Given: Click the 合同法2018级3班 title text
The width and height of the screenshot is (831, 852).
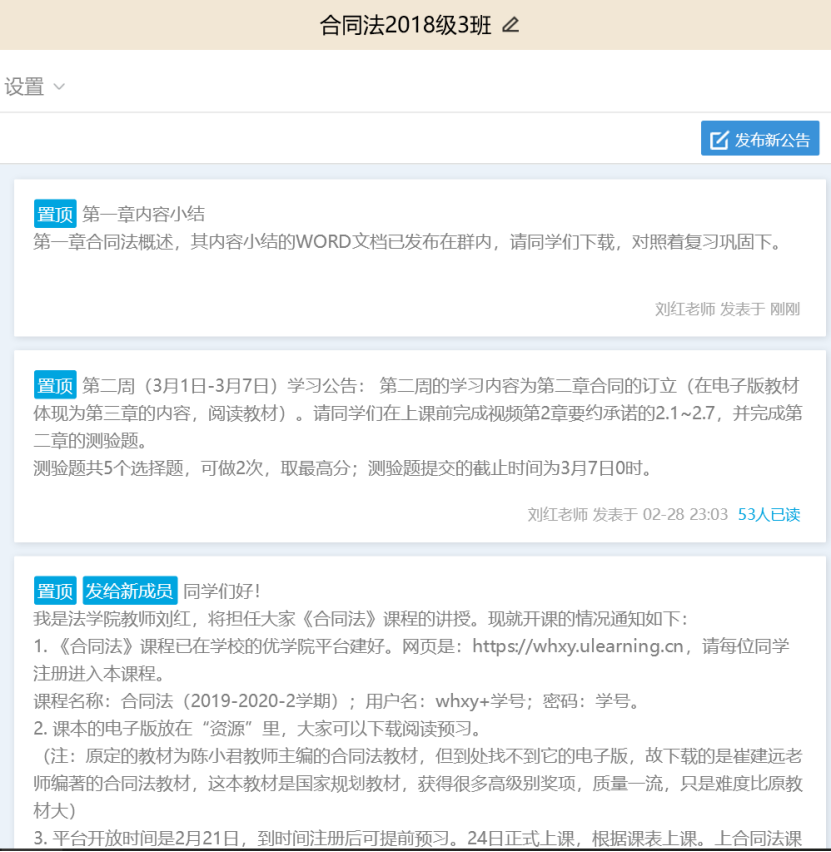Looking at the screenshot, I should click(x=405, y=25).
